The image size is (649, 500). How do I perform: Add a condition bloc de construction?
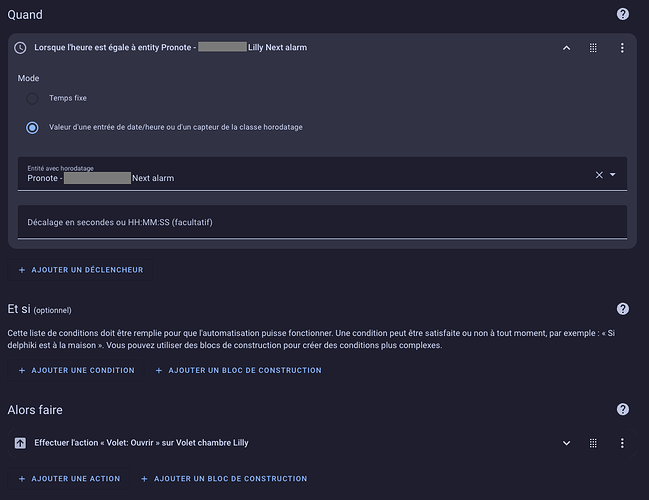pyautogui.click(x=238, y=370)
